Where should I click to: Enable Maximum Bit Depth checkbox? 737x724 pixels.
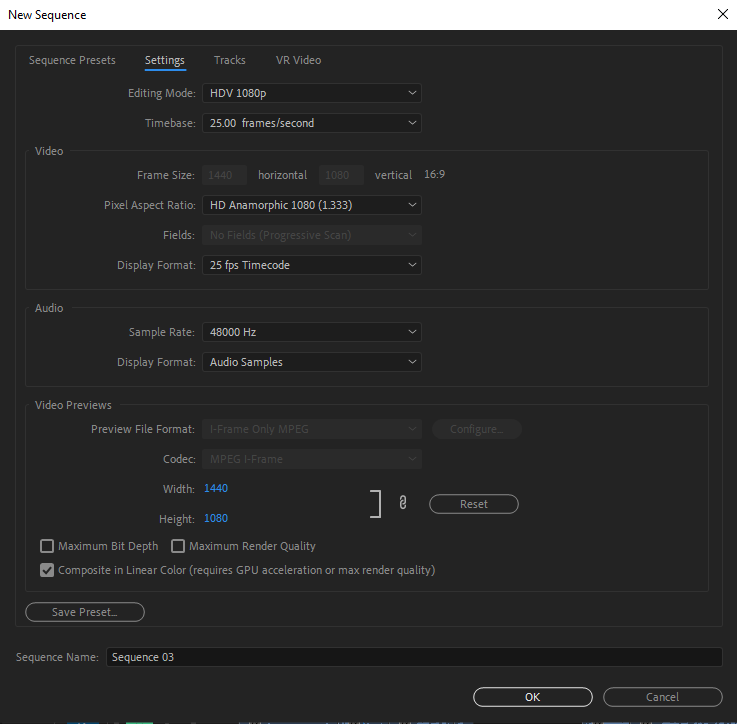(x=47, y=546)
